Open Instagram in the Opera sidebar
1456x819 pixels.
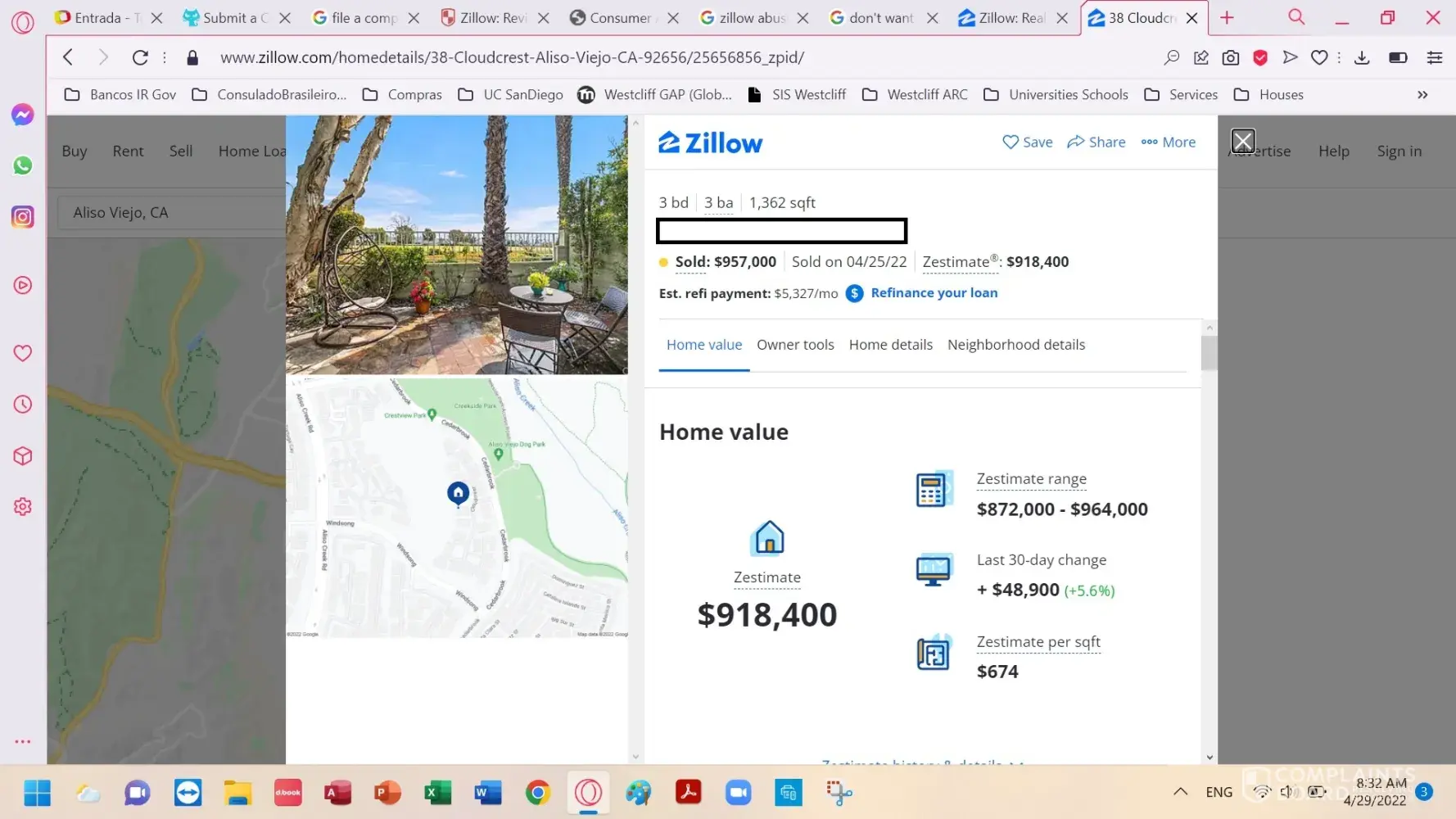coord(23,217)
